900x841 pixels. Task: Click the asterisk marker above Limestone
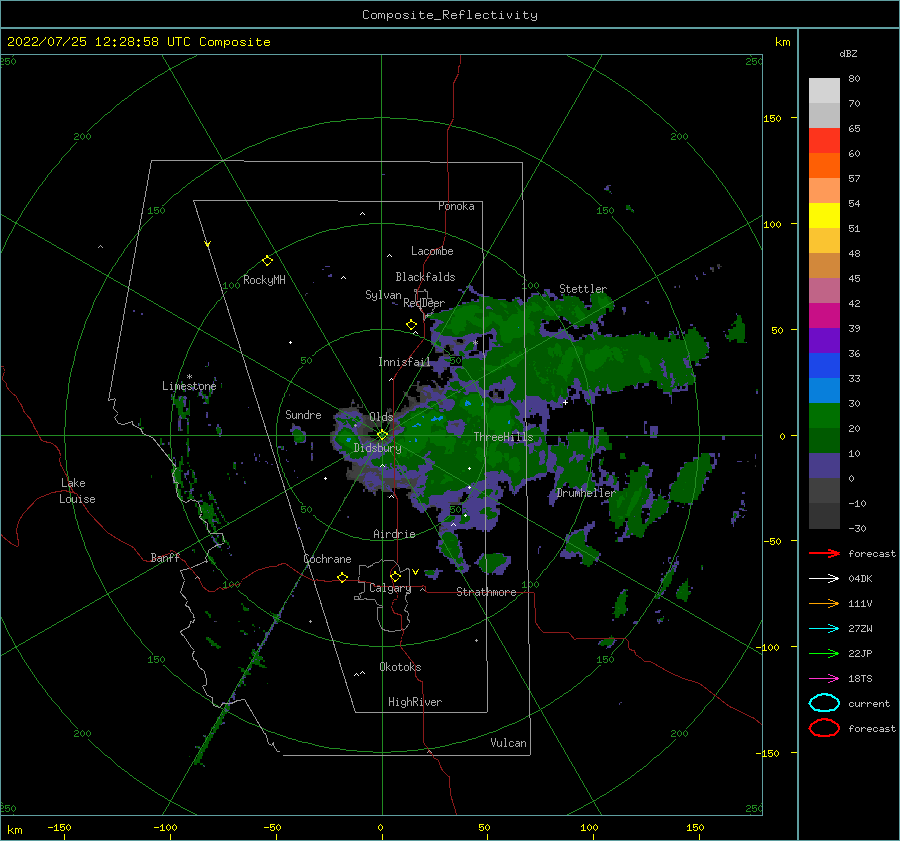click(189, 377)
